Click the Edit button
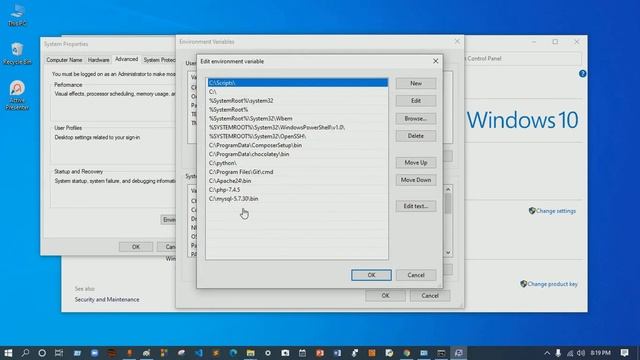Viewport: 640px width, 360px height. click(416, 101)
